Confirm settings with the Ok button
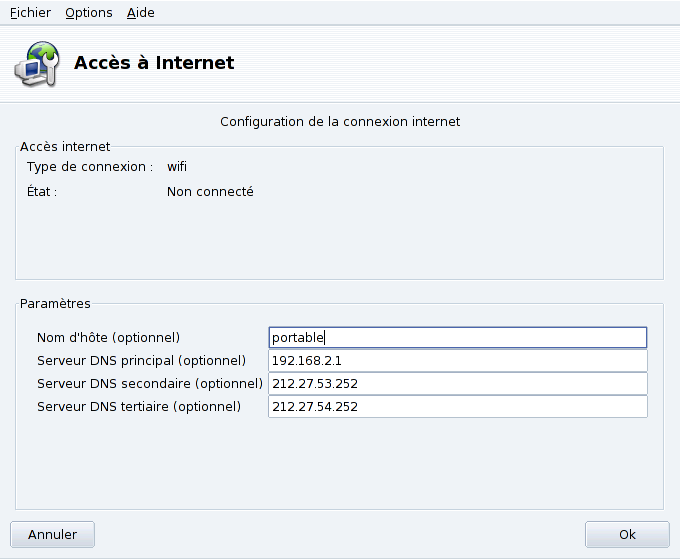This screenshot has height=560, width=680. pyautogui.click(x=627, y=535)
